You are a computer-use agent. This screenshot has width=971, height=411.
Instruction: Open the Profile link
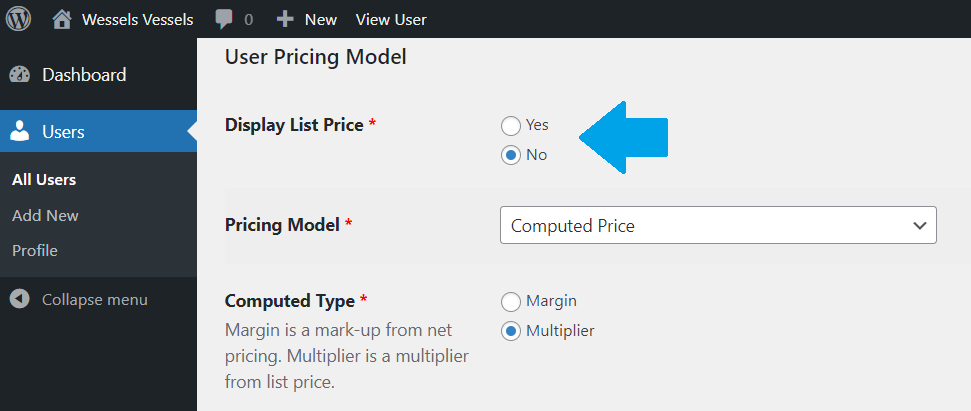[35, 251]
